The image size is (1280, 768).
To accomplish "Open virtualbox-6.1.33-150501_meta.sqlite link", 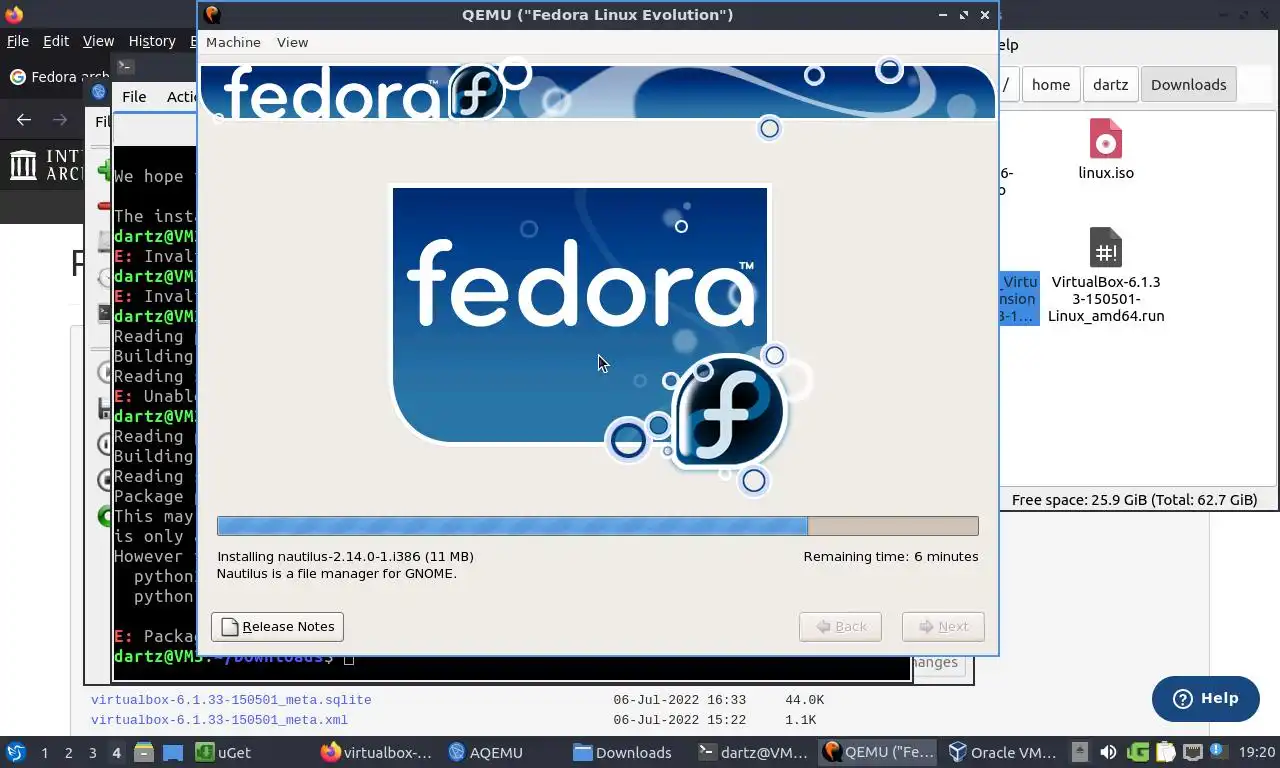I will click(x=231, y=700).
